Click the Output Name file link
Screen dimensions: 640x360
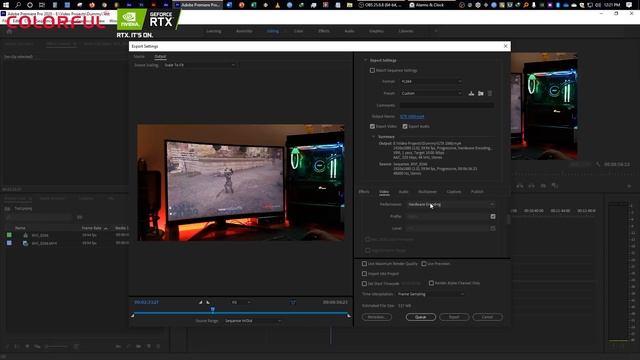point(412,117)
